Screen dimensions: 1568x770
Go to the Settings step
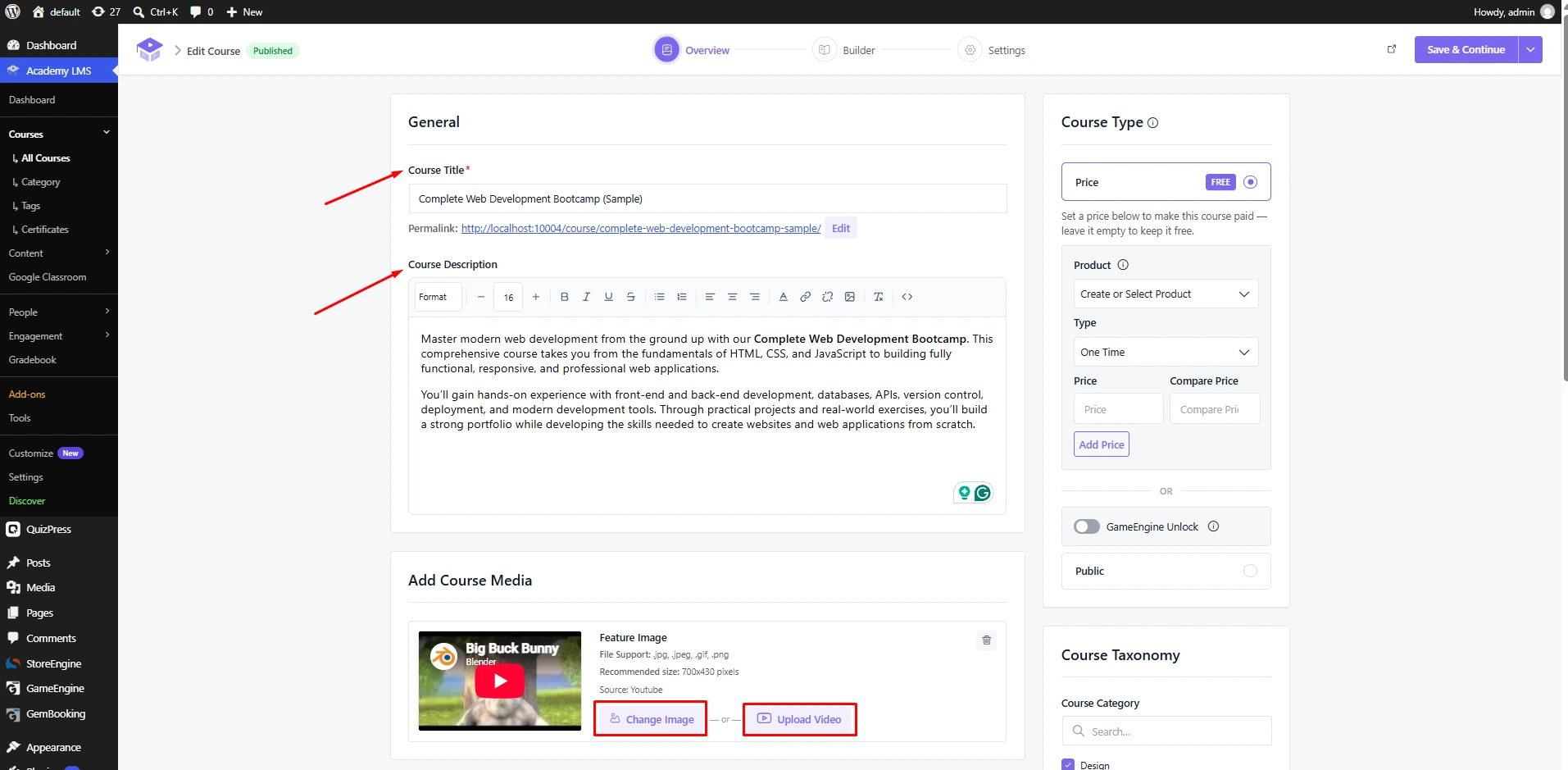pos(991,50)
